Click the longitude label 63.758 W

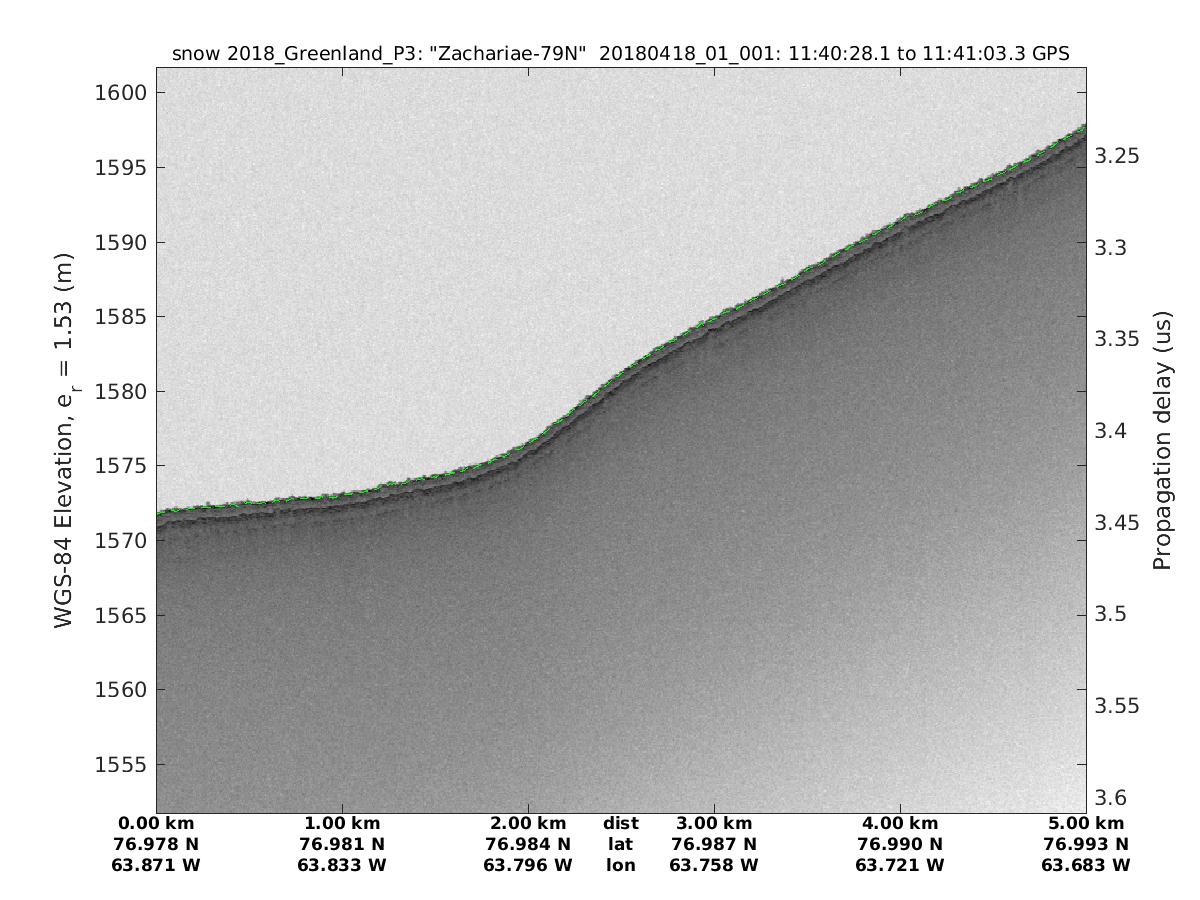[x=714, y=865]
